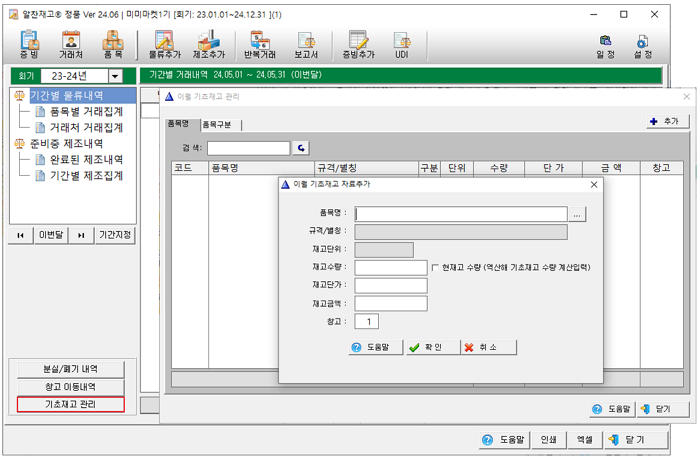Select 기간별 제조집계 tree item
The image size is (700, 459).
(86, 175)
